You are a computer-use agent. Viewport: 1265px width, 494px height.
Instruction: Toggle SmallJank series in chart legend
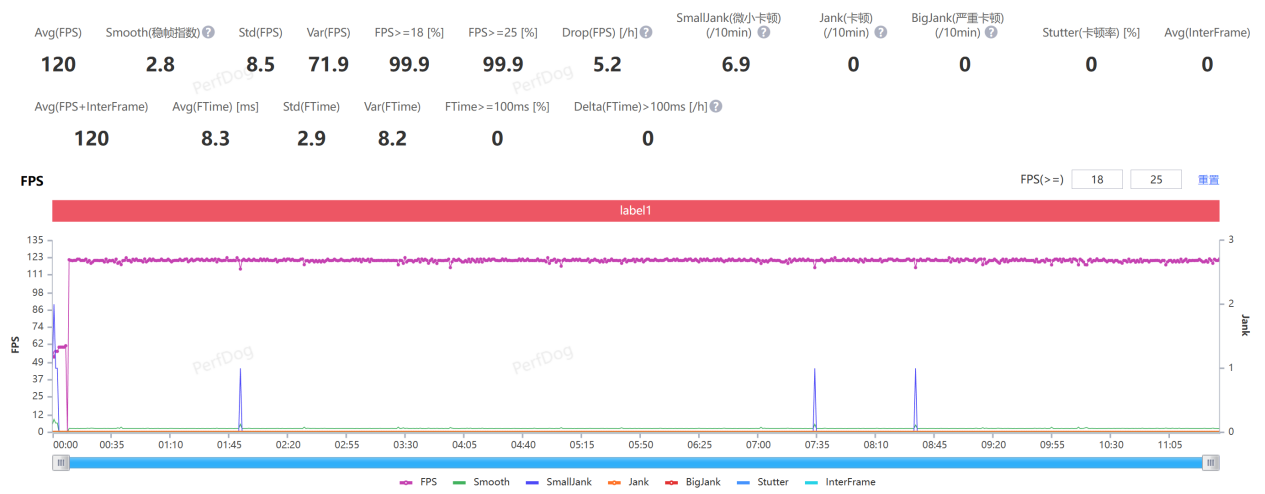click(x=557, y=482)
